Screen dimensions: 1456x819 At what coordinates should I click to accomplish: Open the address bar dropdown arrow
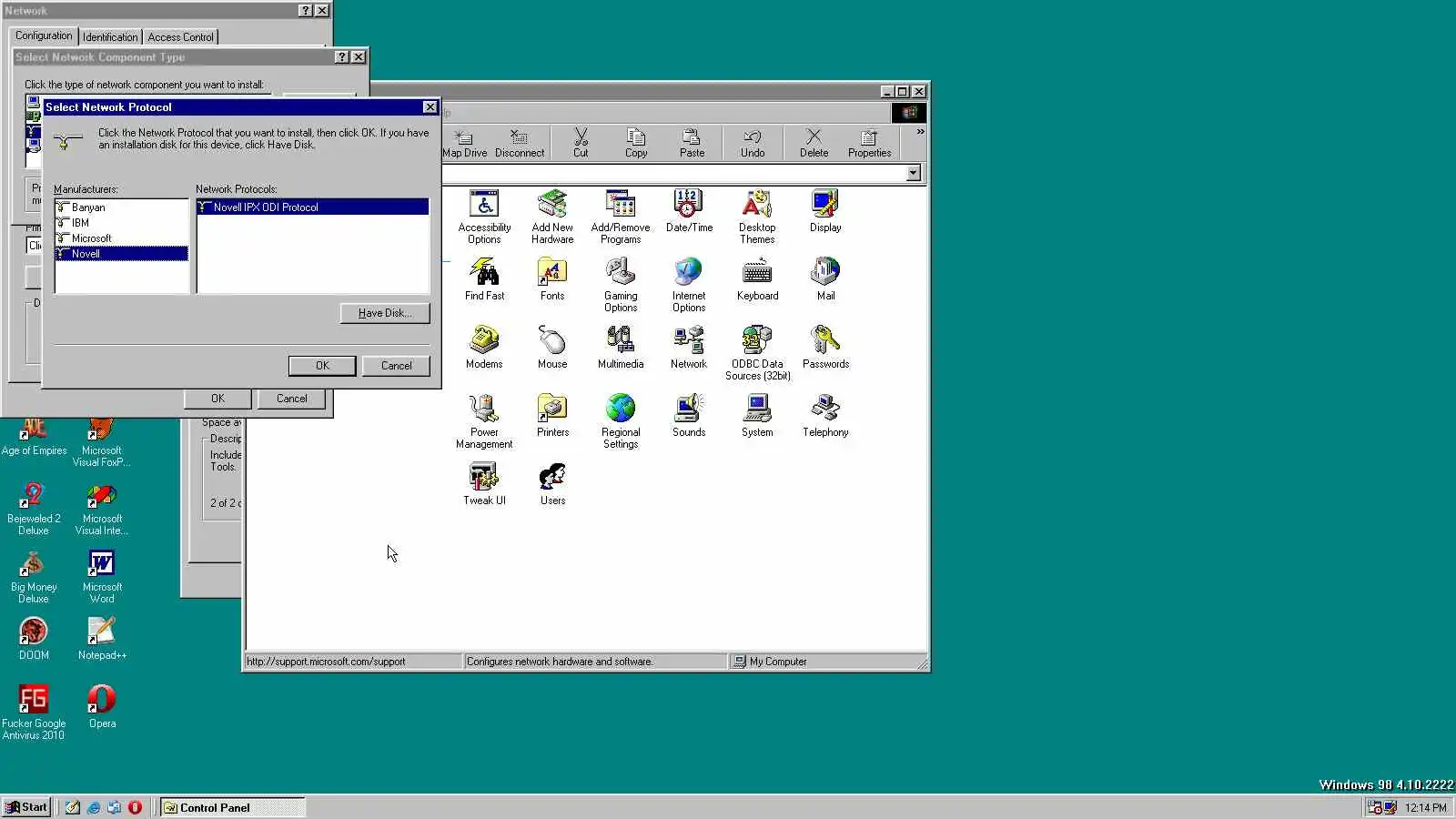[914, 173]
